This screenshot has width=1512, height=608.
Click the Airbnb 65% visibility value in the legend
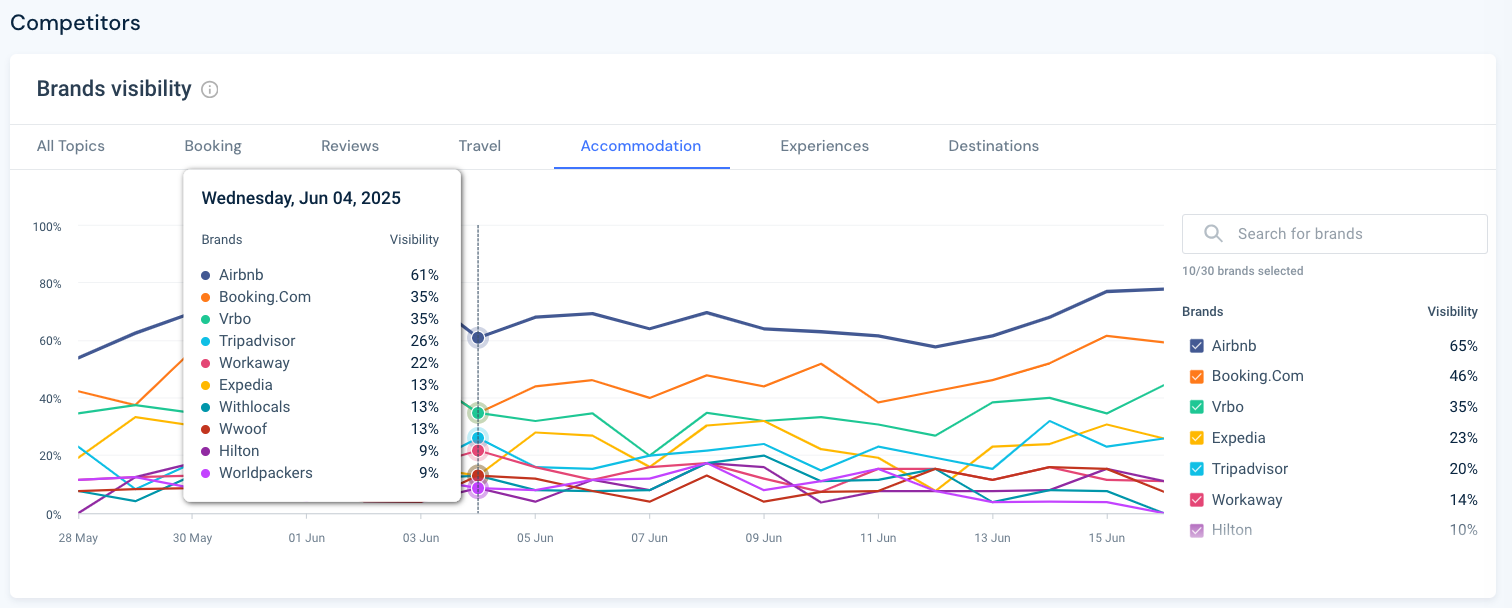[x=1463, y=346]
